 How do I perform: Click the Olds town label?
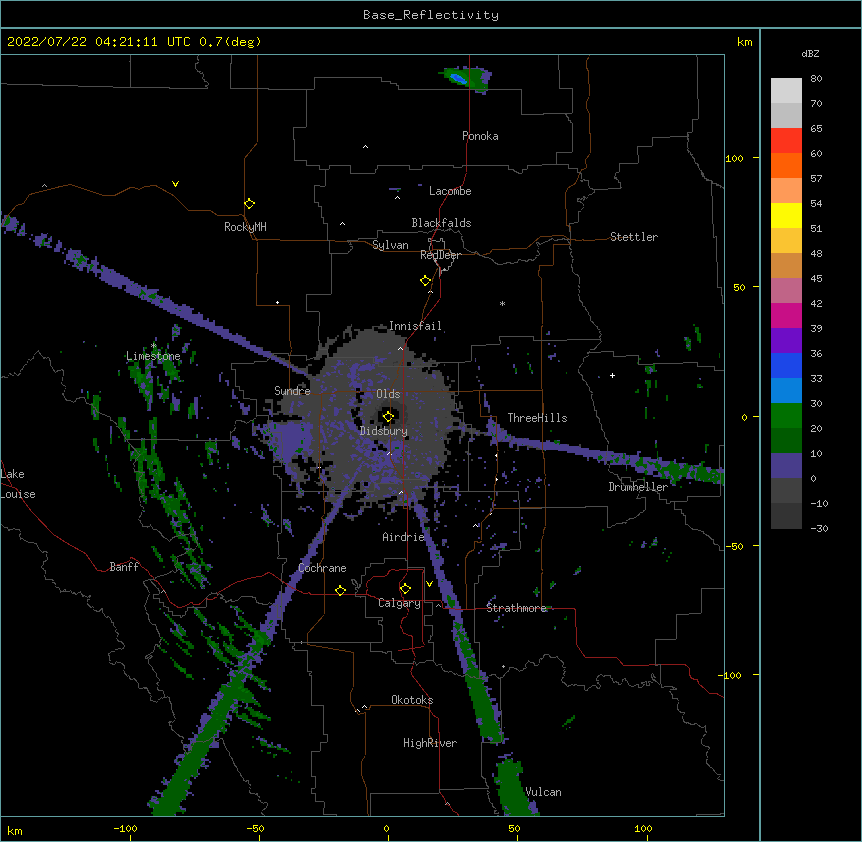tap(388, 394)
